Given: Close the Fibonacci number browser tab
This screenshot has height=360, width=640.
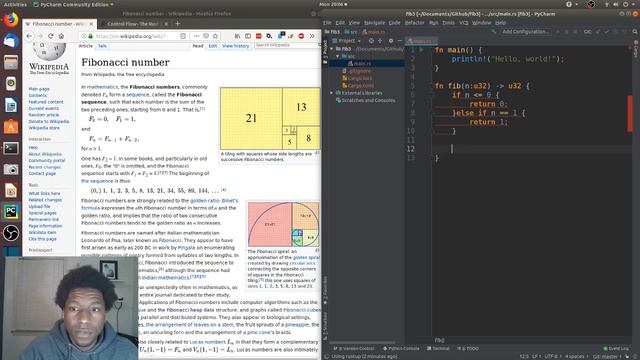Looking at the screenshot, I should point(91,24).
